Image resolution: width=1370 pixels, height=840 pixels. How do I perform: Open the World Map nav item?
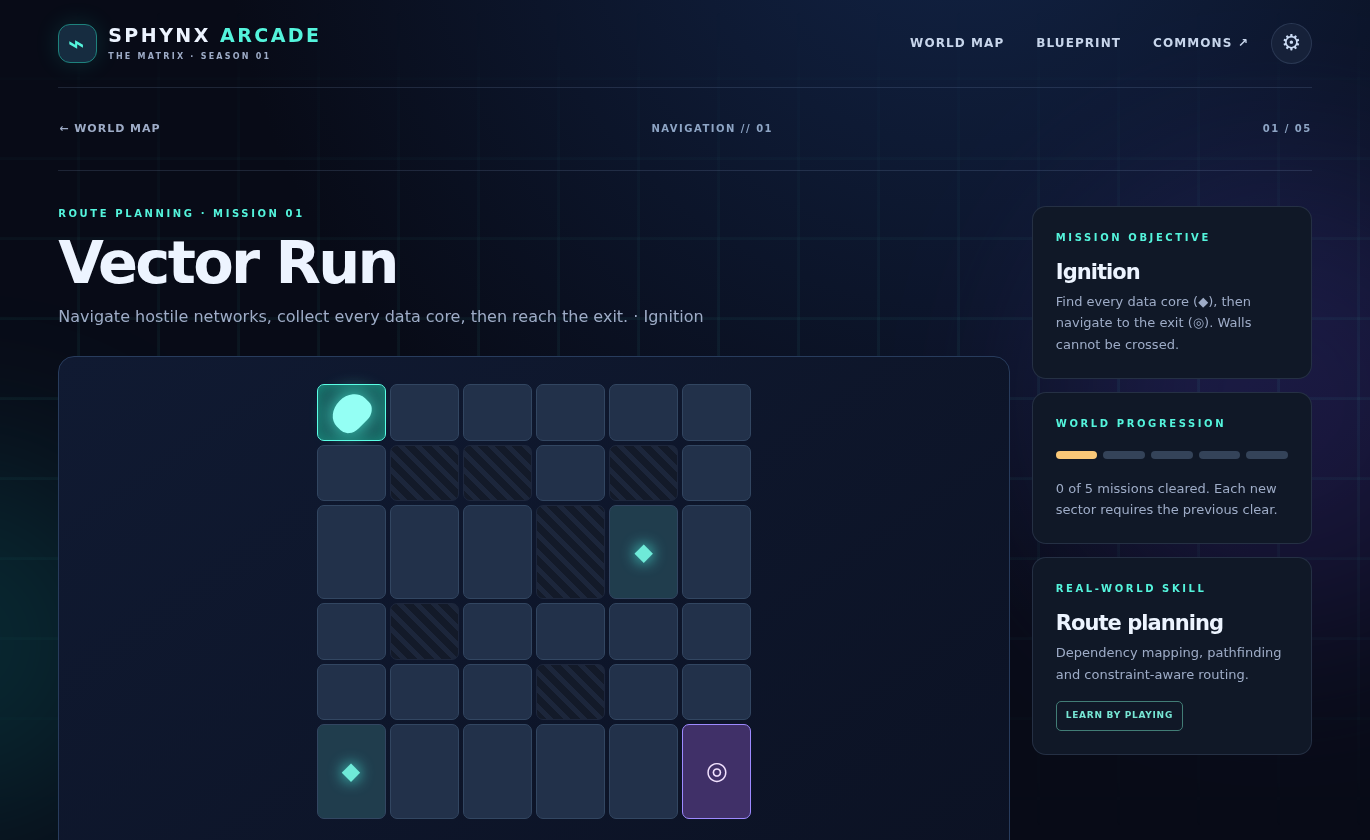(957, 43)
